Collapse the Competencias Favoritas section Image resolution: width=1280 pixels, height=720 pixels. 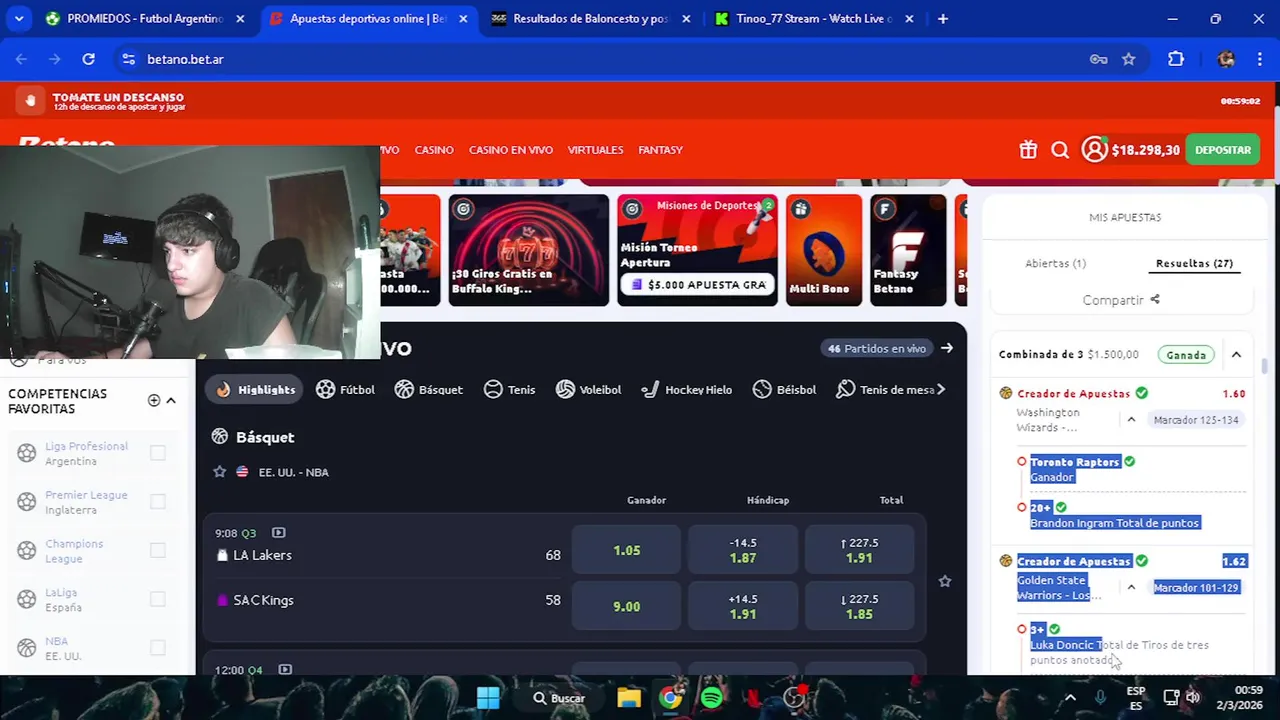point(171,400)
